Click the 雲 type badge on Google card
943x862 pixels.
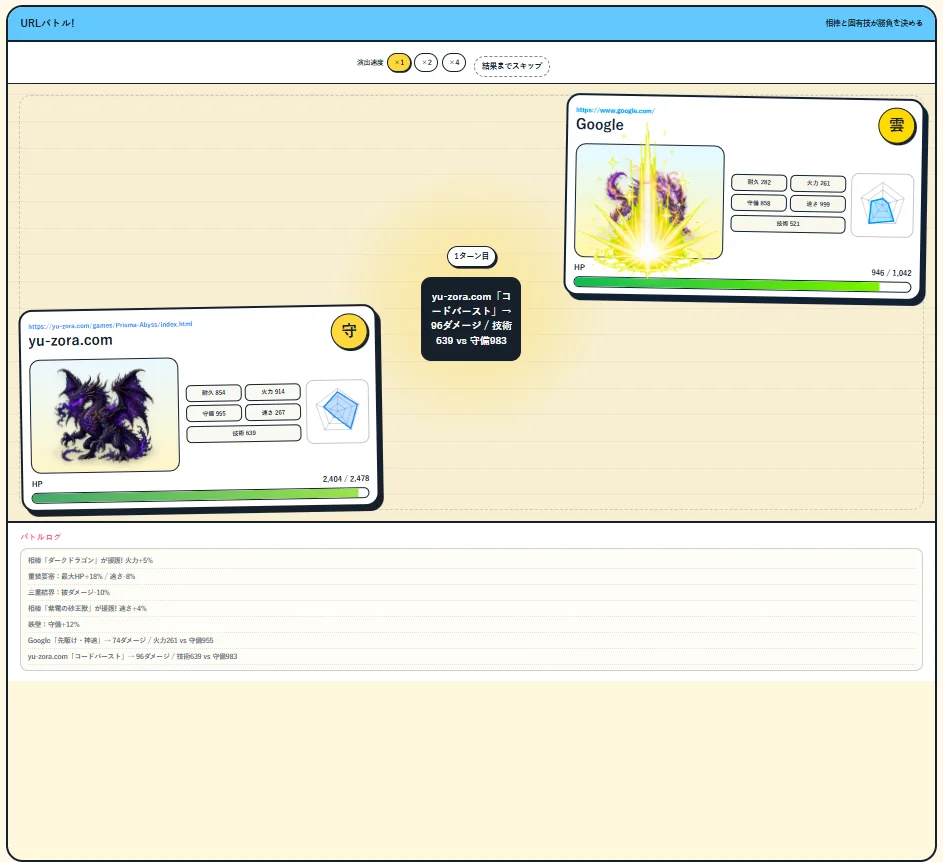pos(896,125)
